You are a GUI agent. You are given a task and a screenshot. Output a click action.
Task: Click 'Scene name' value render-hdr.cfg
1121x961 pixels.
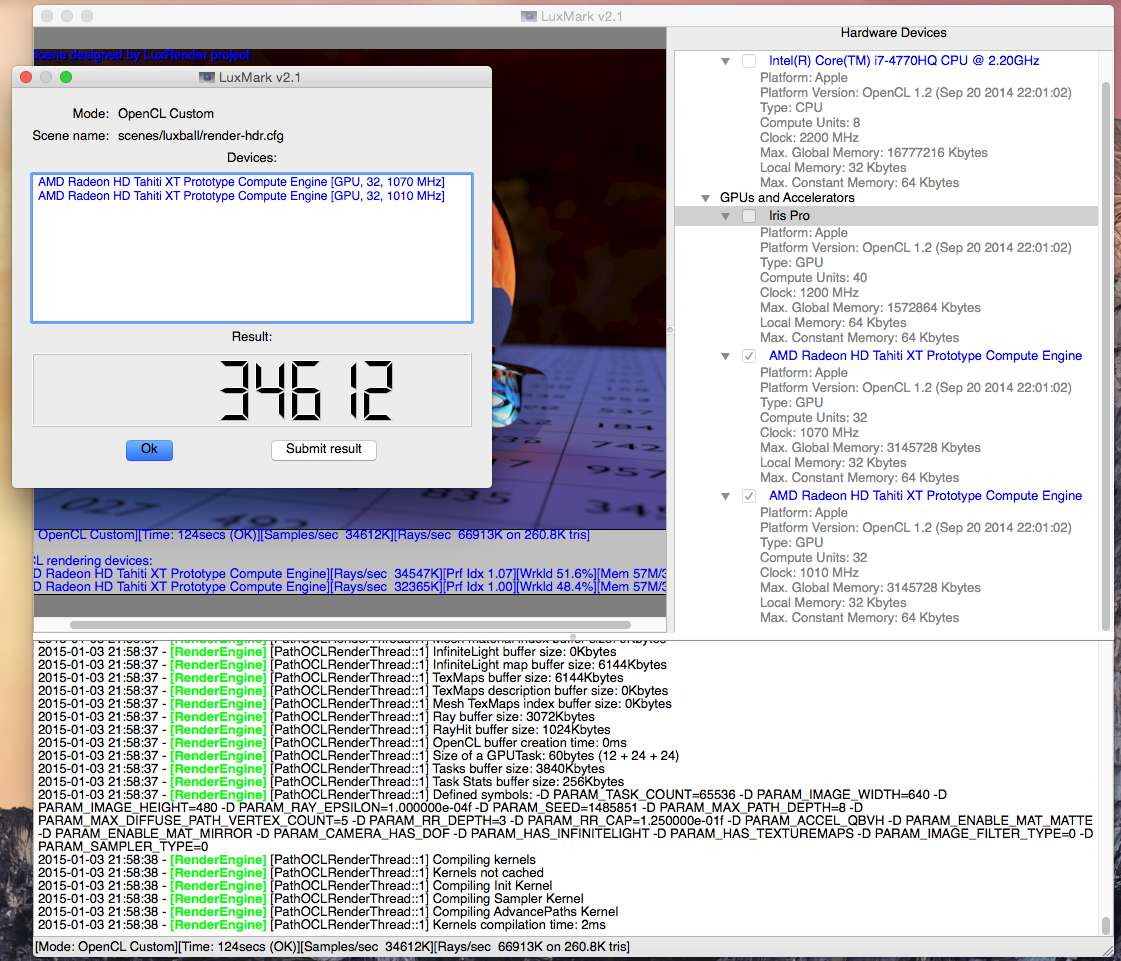click(x=200, y=136)
